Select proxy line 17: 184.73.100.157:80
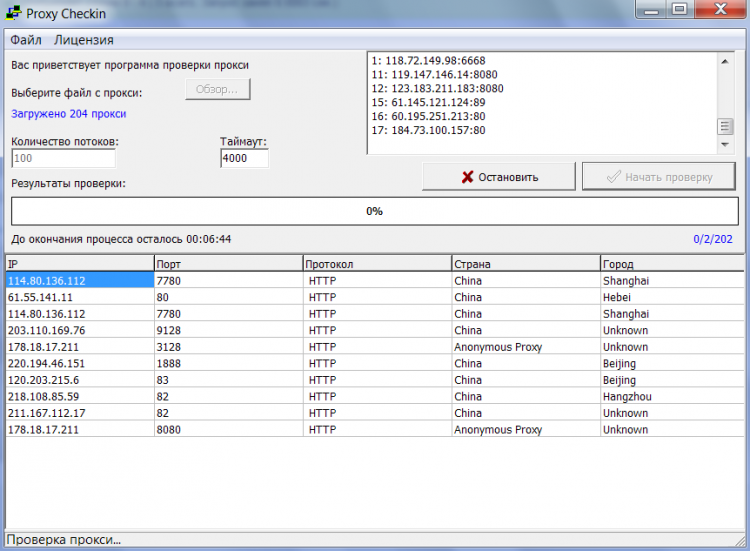Viewport: 750px width, 551px height. click(428, 130)
